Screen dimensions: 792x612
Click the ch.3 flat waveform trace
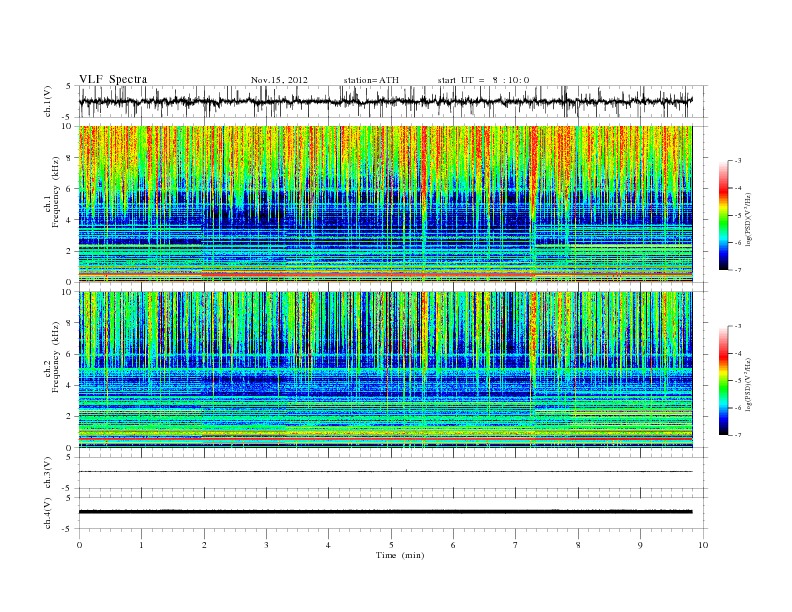[385, 472]
